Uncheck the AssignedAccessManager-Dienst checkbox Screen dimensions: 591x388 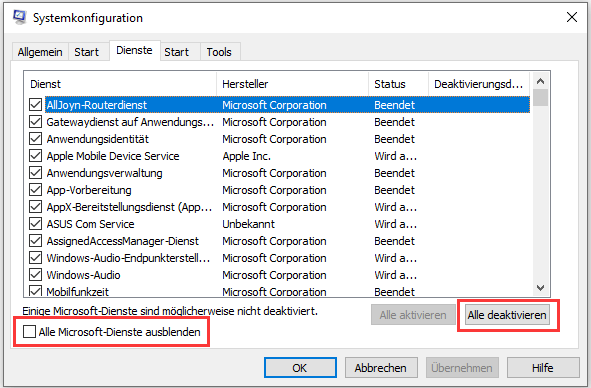pos(35,241)
